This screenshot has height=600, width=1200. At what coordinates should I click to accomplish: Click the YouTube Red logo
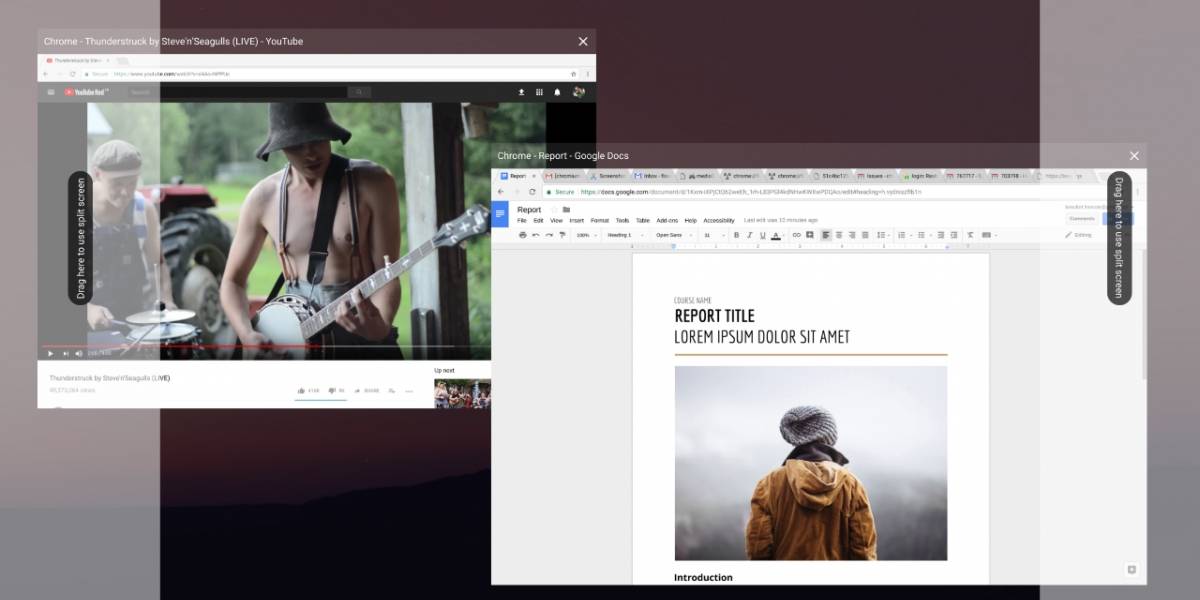pos(86,92)
